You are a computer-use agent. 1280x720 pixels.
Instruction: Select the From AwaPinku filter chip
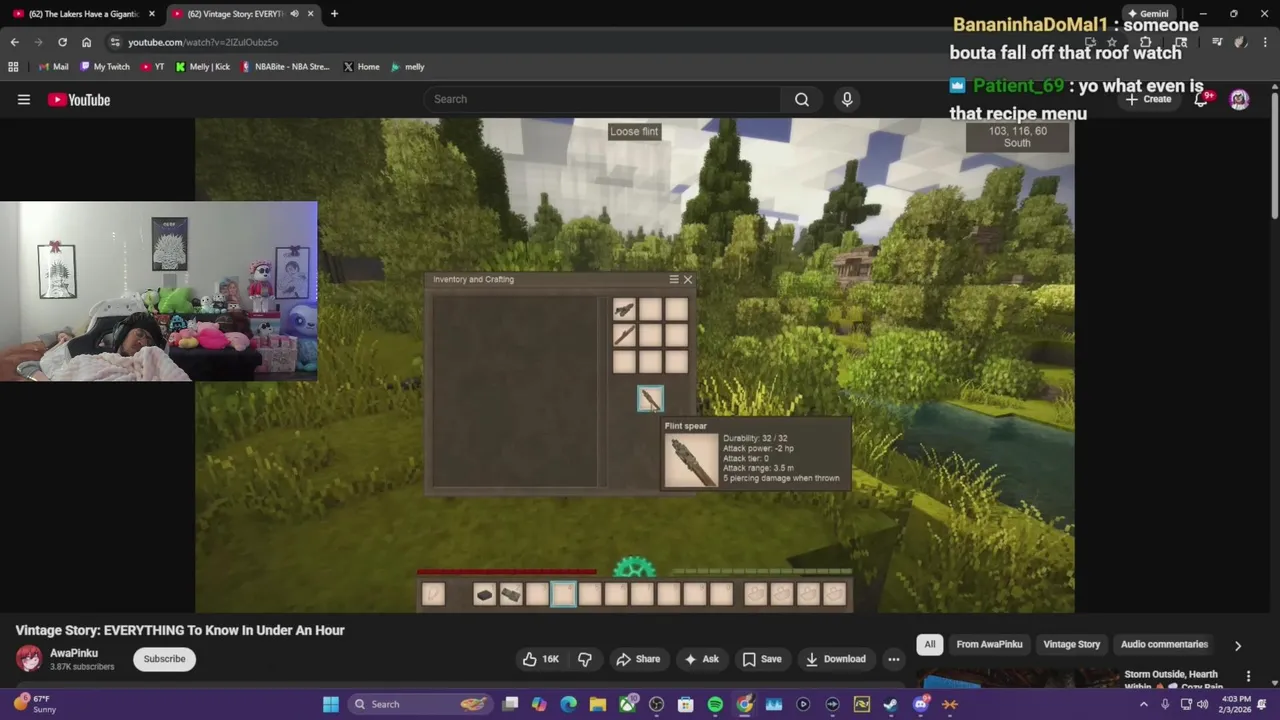[x=989, y=645]
